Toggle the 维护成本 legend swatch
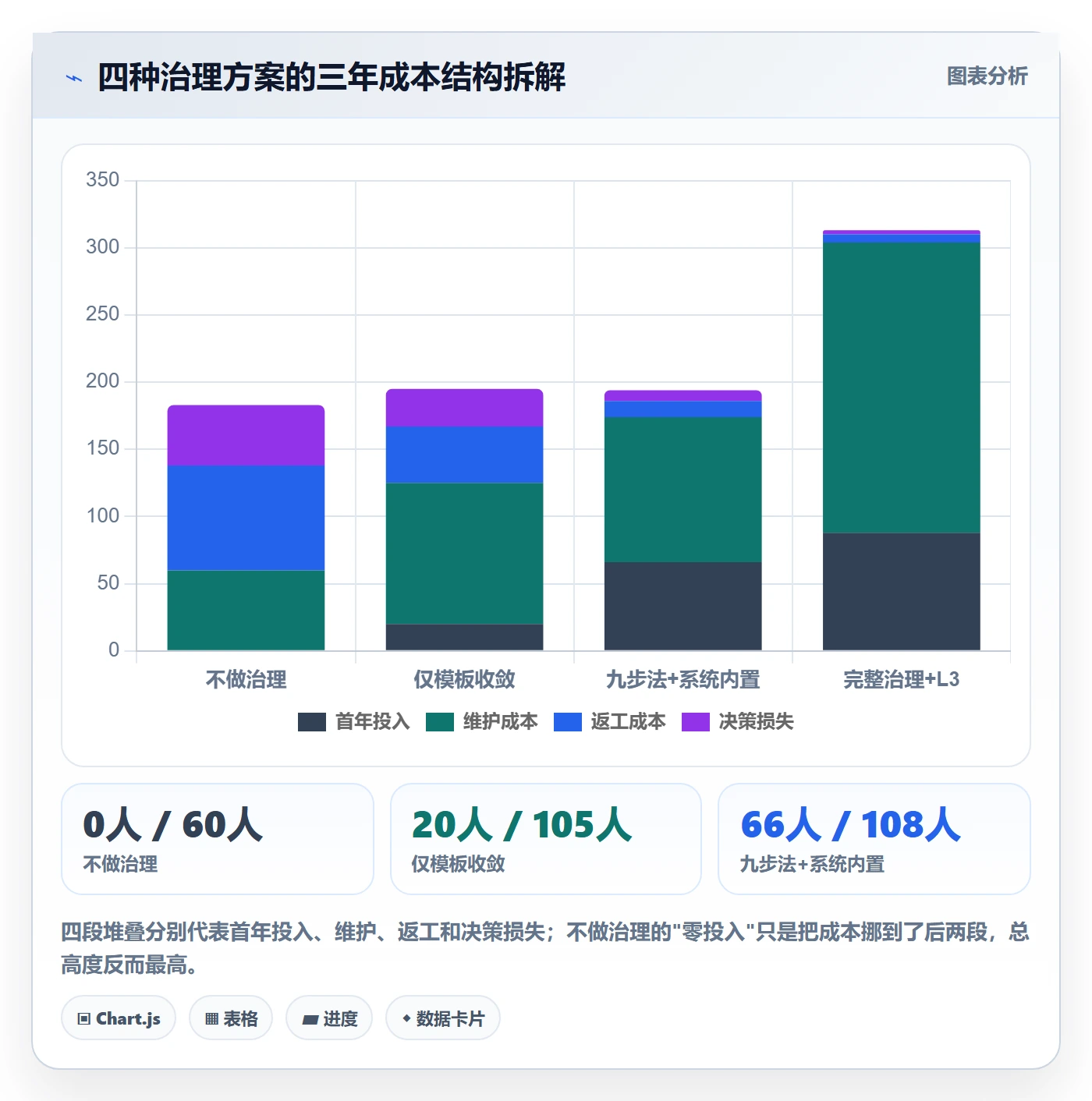Screen dimensions: 1092x1101 pyautogui.click(x=439, y=722)
